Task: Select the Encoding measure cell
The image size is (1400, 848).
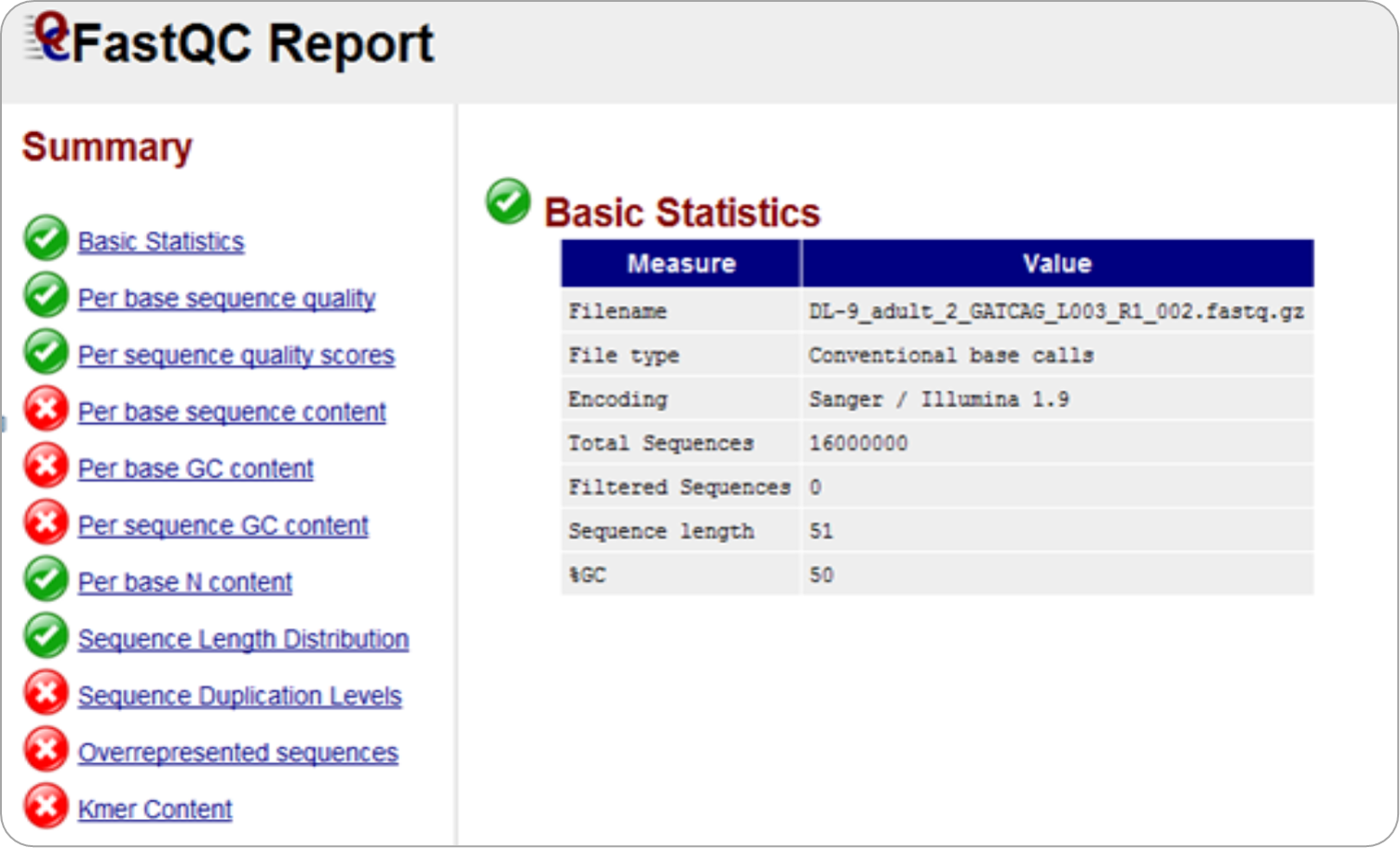Action: coord(681,398)
